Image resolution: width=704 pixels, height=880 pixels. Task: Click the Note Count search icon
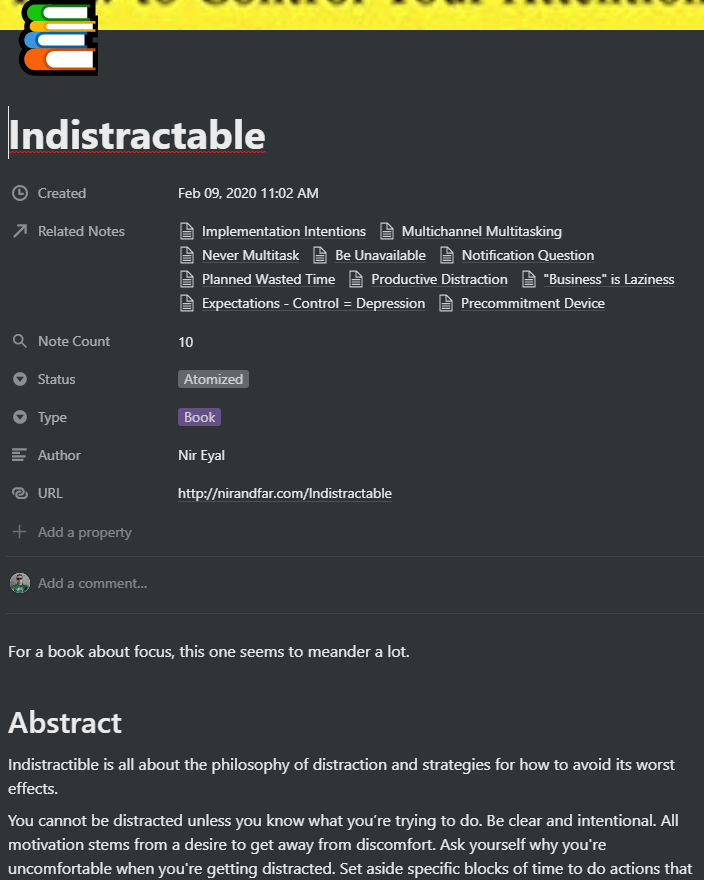(x=20, y=341)
